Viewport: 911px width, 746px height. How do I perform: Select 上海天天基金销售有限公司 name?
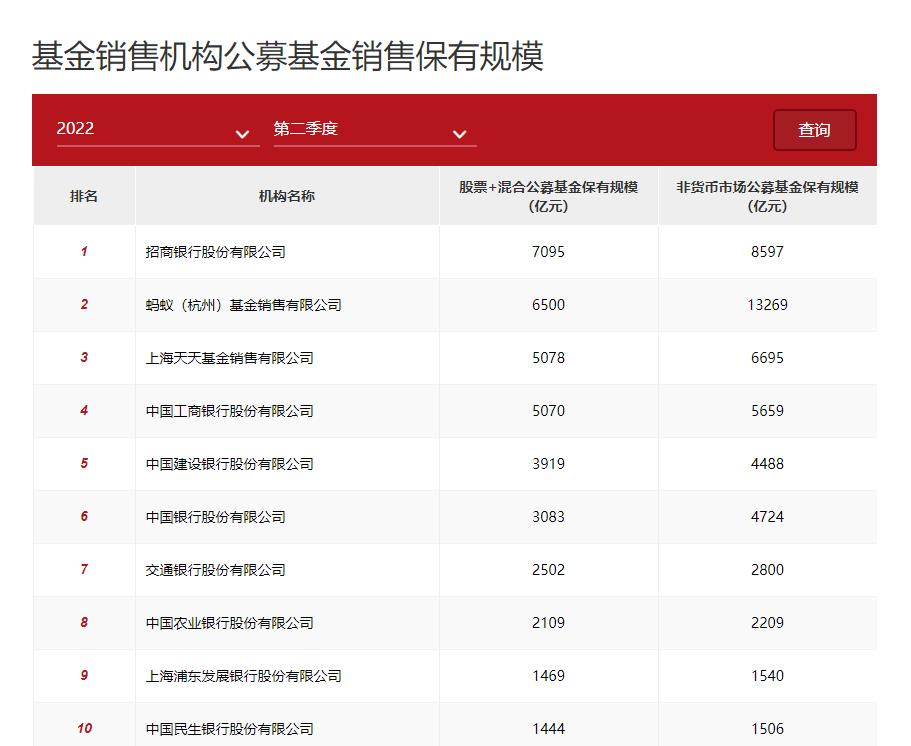pyautogui.click(x=229, y=358)
